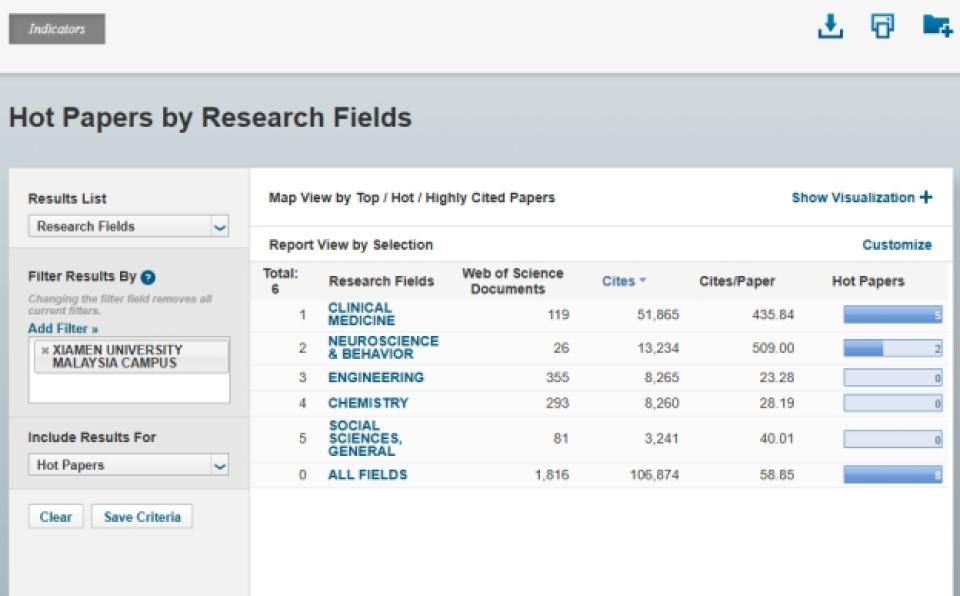Screen dimensions: 960x596
Task: Click the All Fields hot papers bar
Action: [892, 475]
